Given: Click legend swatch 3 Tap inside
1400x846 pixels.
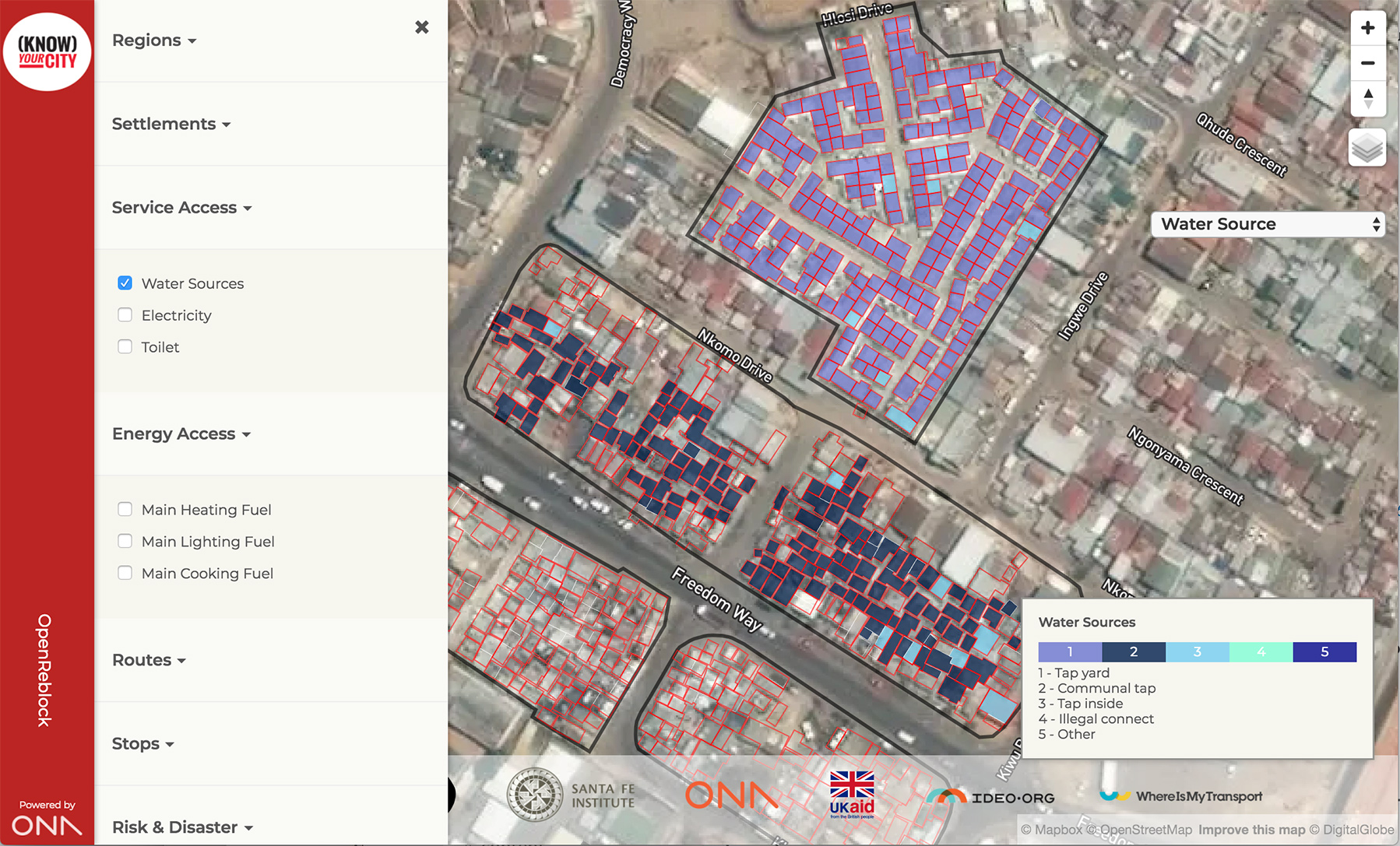Looking at the screenshot, I should pos(1198,652).
